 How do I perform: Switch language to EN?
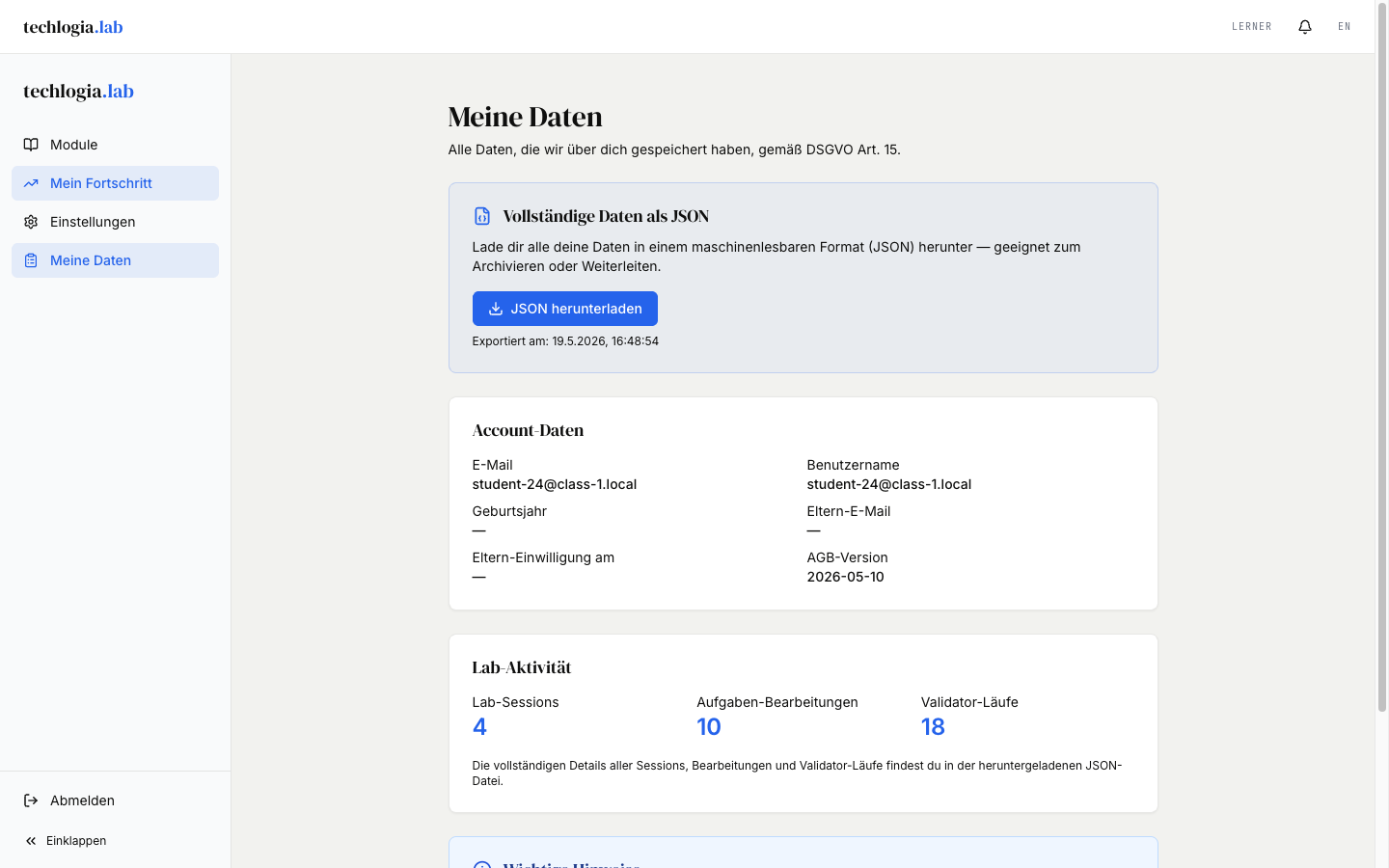point(1345,27)
